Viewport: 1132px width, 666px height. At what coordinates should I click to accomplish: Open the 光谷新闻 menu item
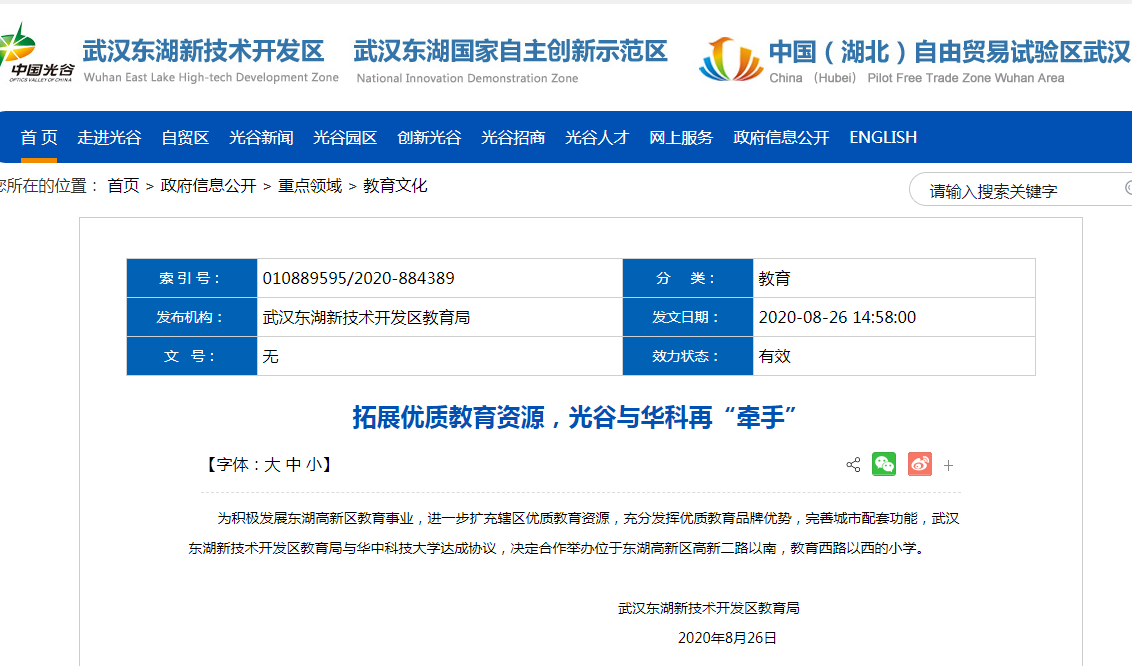[x=261, y=138]
